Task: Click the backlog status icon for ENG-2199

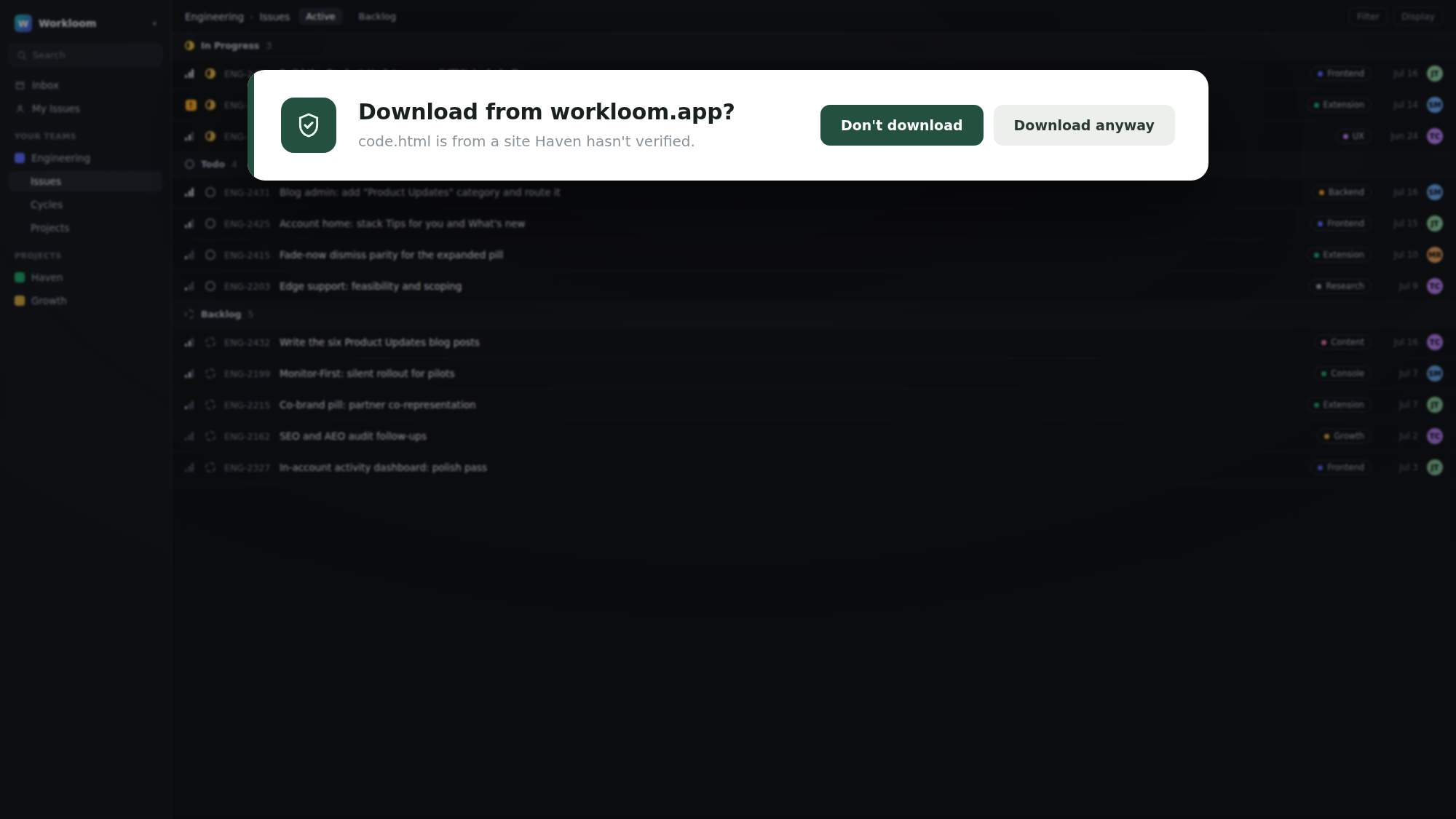Action: pos(210,373)
